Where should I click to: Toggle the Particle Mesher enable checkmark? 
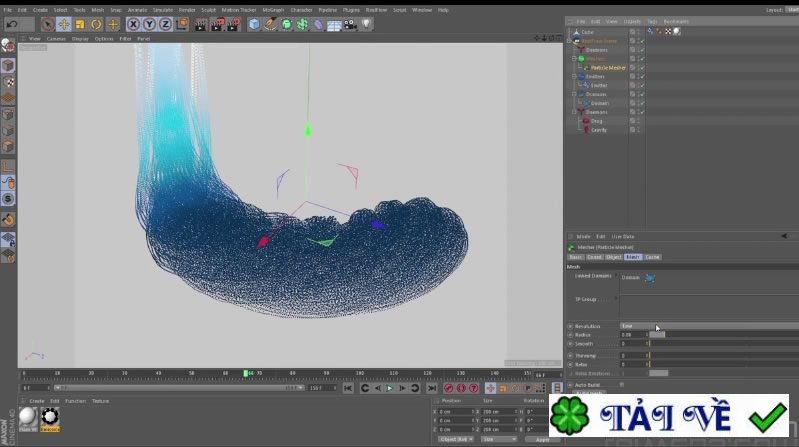[641, 67]
